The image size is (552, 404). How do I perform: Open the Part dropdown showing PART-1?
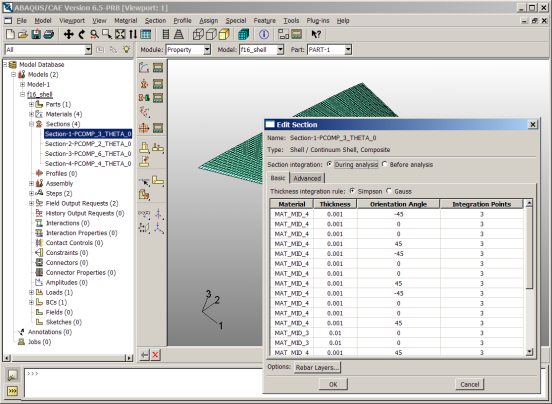pos(348,50)
